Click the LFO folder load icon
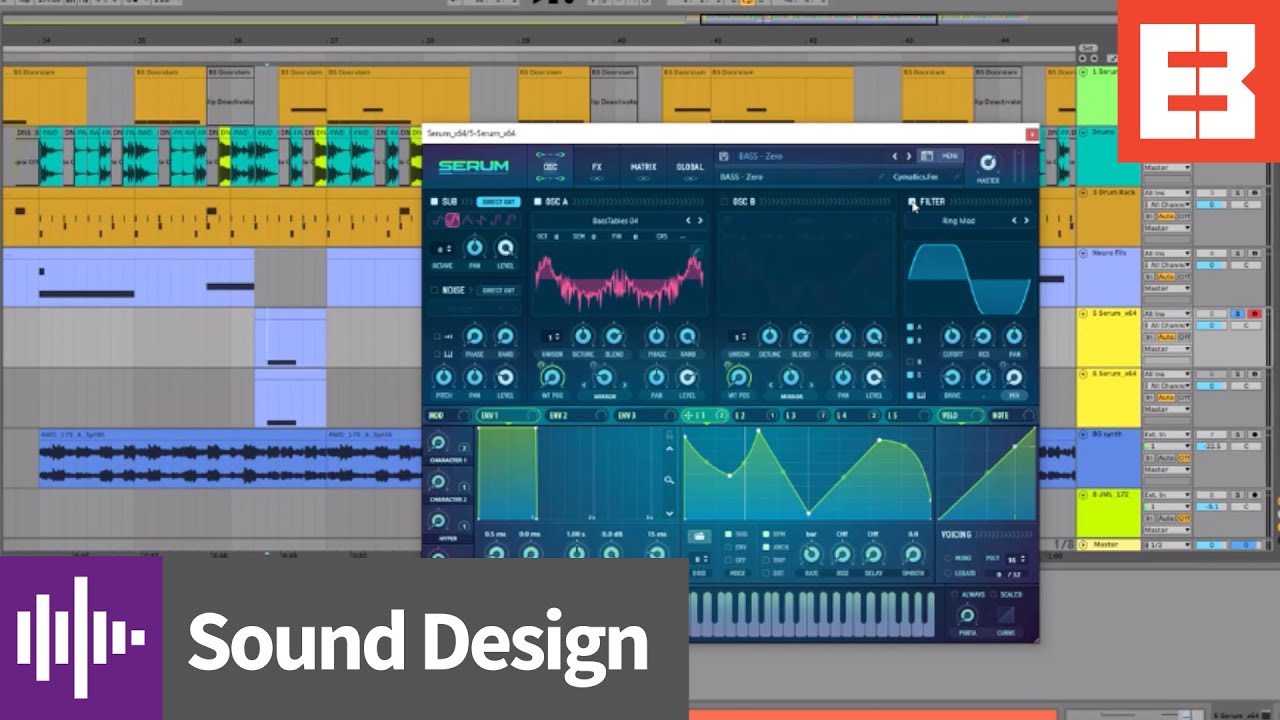 pos(700,537)
